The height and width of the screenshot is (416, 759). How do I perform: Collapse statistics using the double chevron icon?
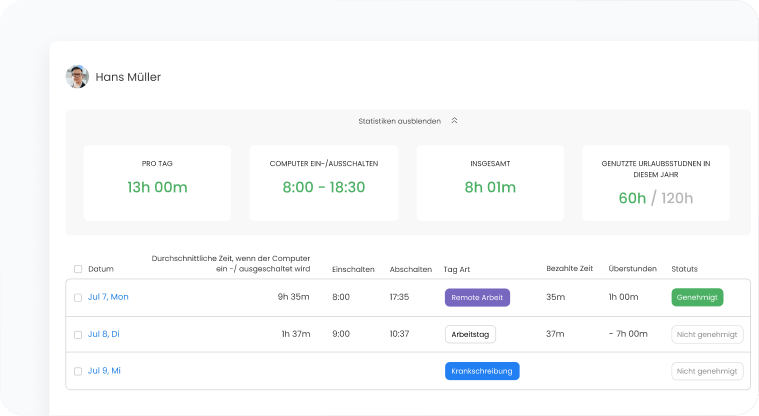454,121
